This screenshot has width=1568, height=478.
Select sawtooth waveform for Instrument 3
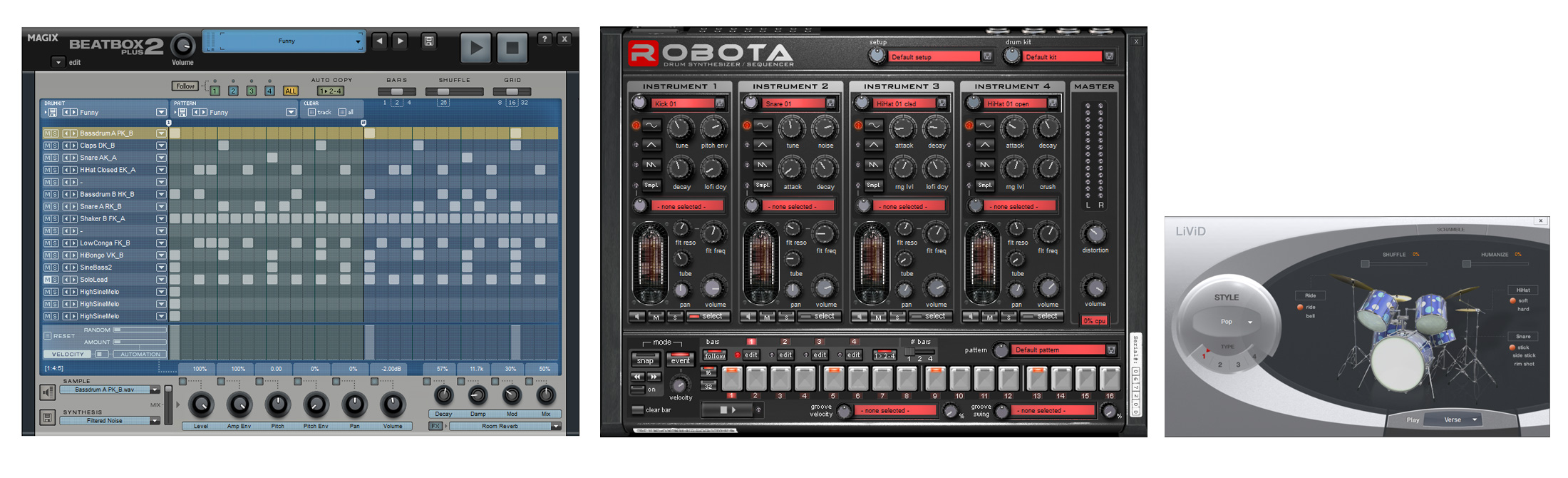coord(874,165)
